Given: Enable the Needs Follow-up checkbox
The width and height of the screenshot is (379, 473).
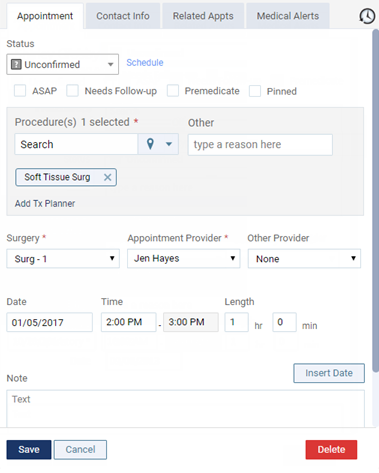Looking at the screenshot, I should pos(72,91).
